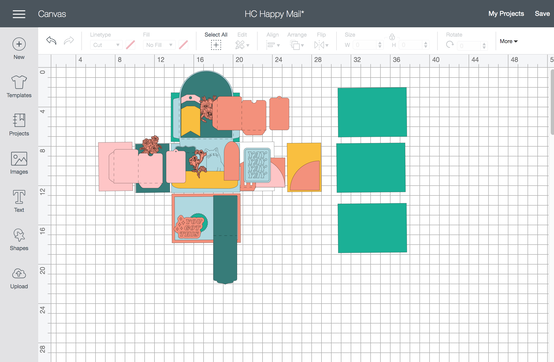Select the bottom green rectangle
The width and height of the screenshot is (554, 362).
coord(372,228)
